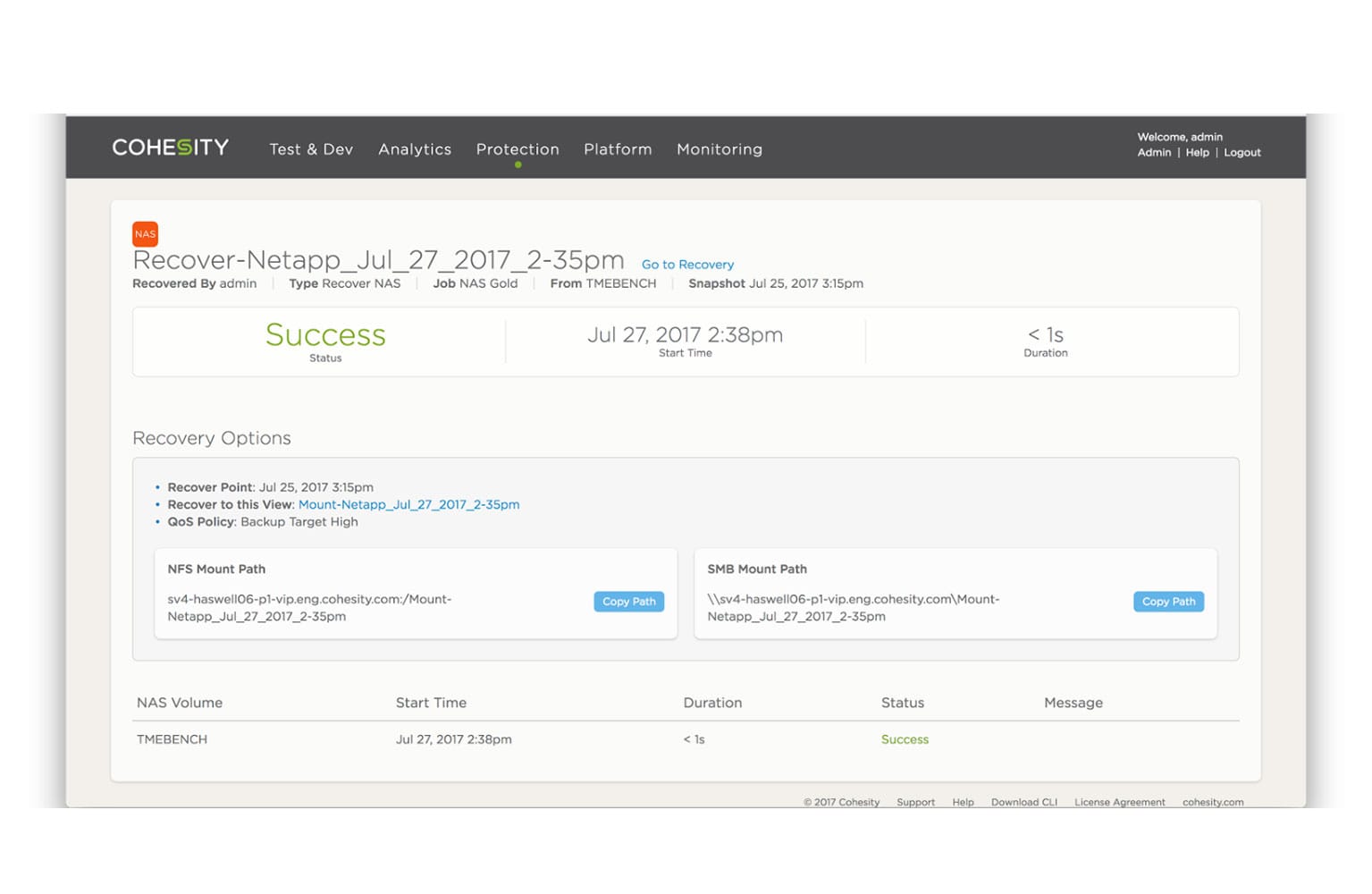Visit cohesity.com footer link
Viewport: 1372px width, 894px height.
[x=1212, y=802]
